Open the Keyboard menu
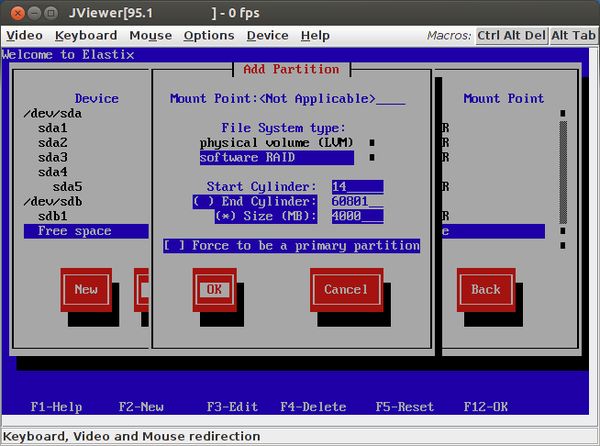This screenshot has height=446, width=600. (x=86, y=36)
